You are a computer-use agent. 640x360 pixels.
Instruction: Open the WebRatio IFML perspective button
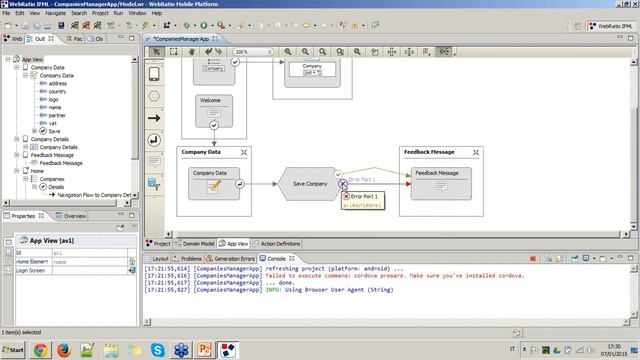[x=611, y=26]
